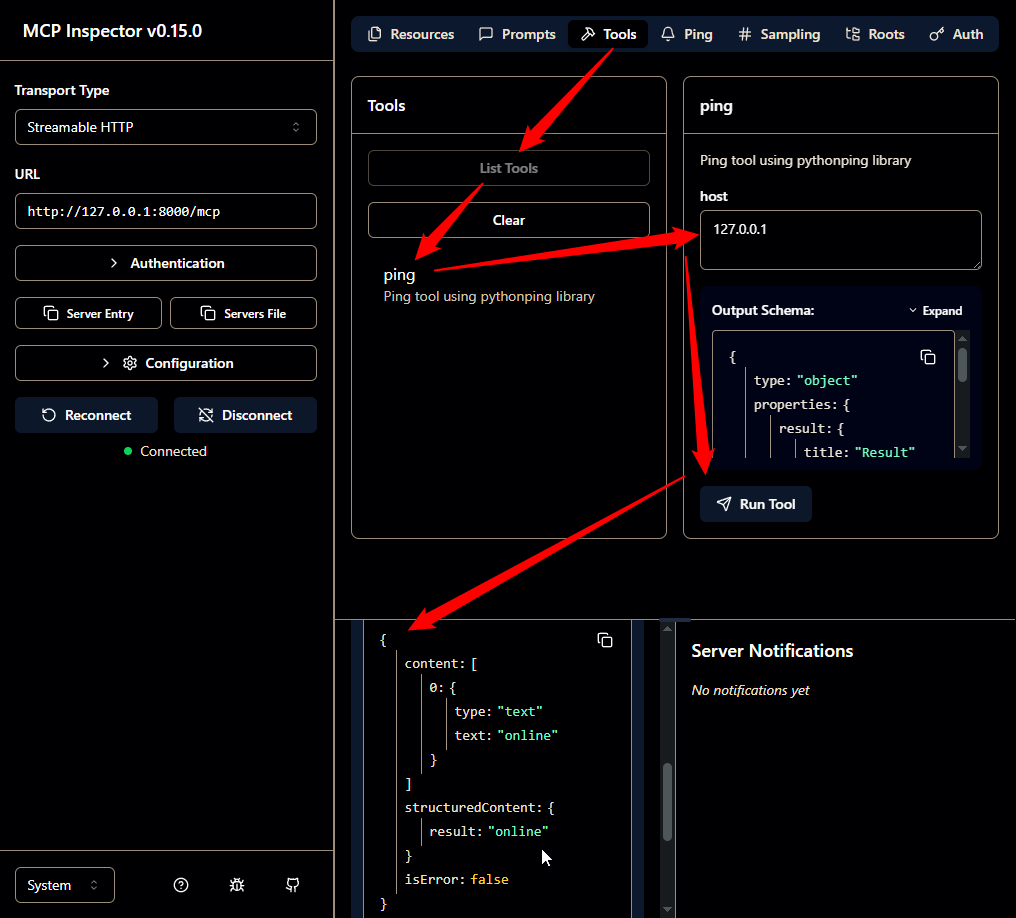Focus the host input field

click(840, 240)
